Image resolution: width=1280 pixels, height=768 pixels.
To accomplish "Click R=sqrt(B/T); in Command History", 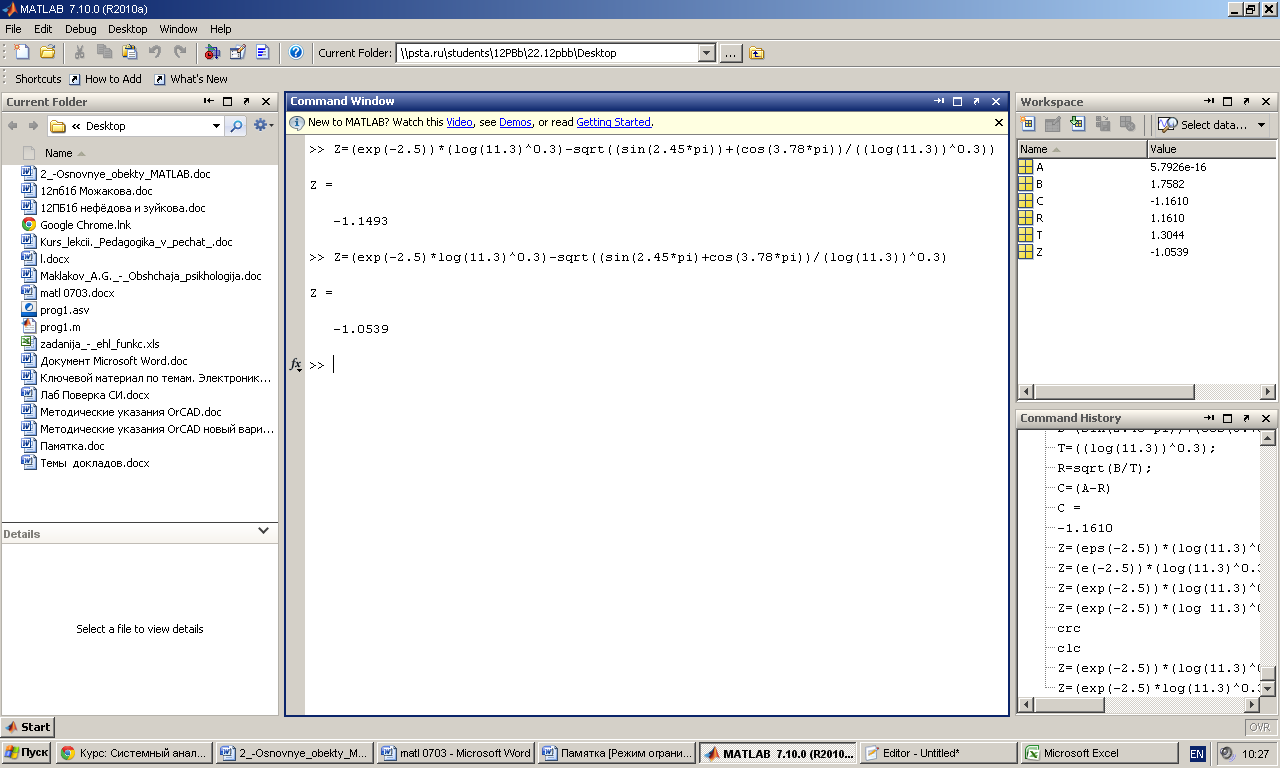I will 1105,468.
